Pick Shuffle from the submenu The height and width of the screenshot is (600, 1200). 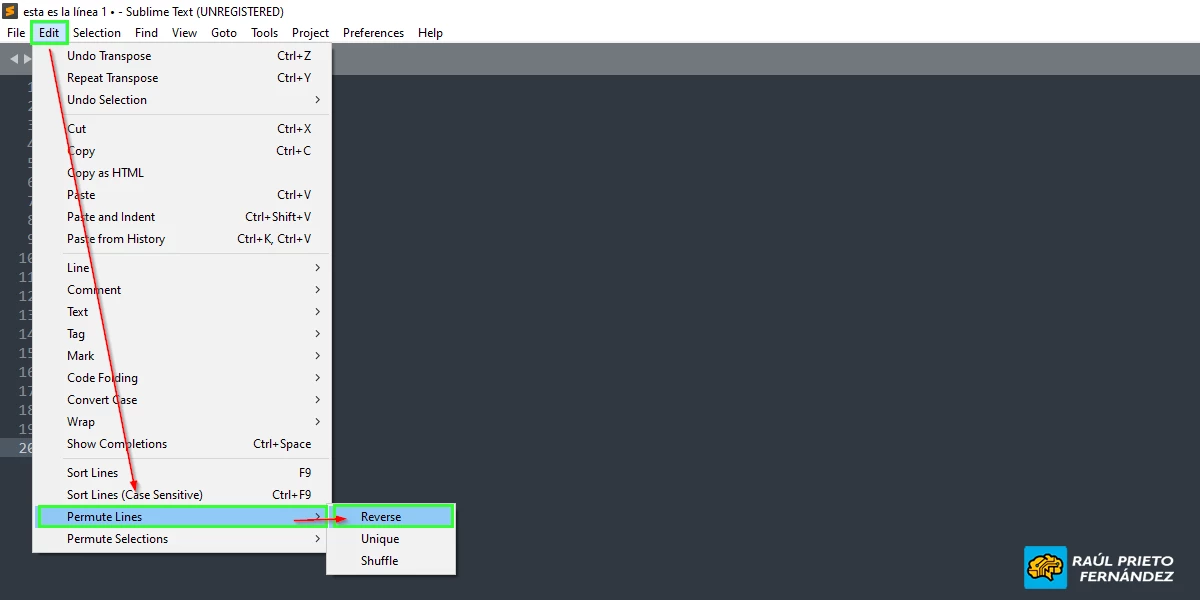point(380,561)
